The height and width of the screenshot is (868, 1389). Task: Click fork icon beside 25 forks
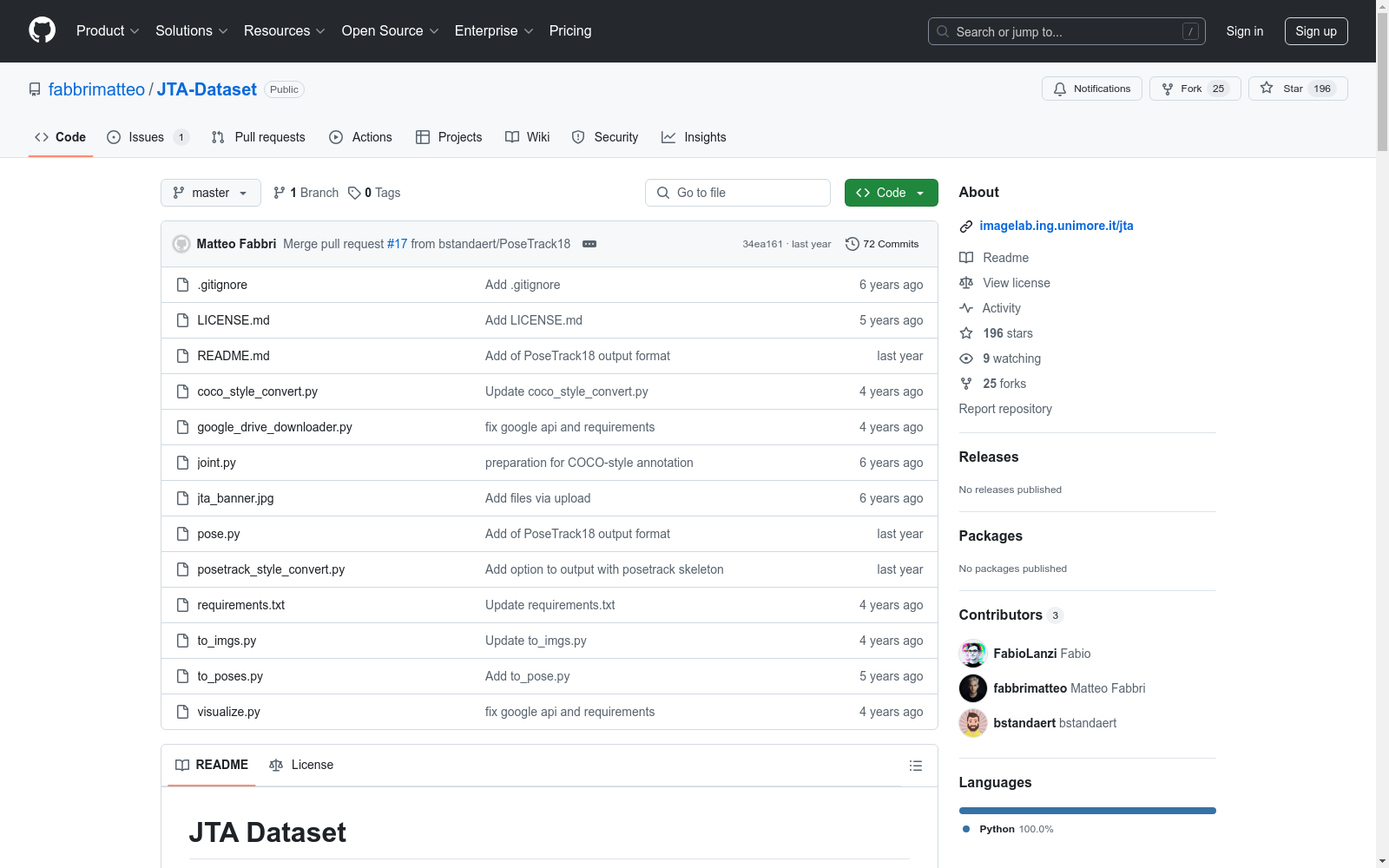coord(966,384)
